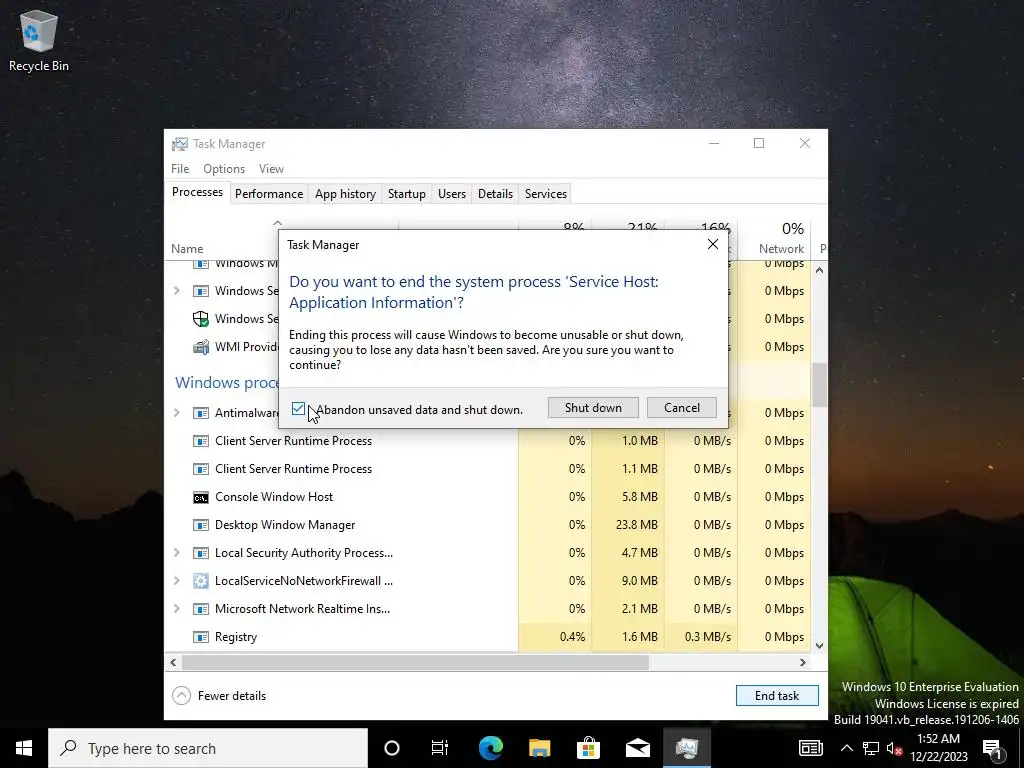Launch Microsoft Edge from the taskbar
The image size is (1024, 768).
pos(490,748)
